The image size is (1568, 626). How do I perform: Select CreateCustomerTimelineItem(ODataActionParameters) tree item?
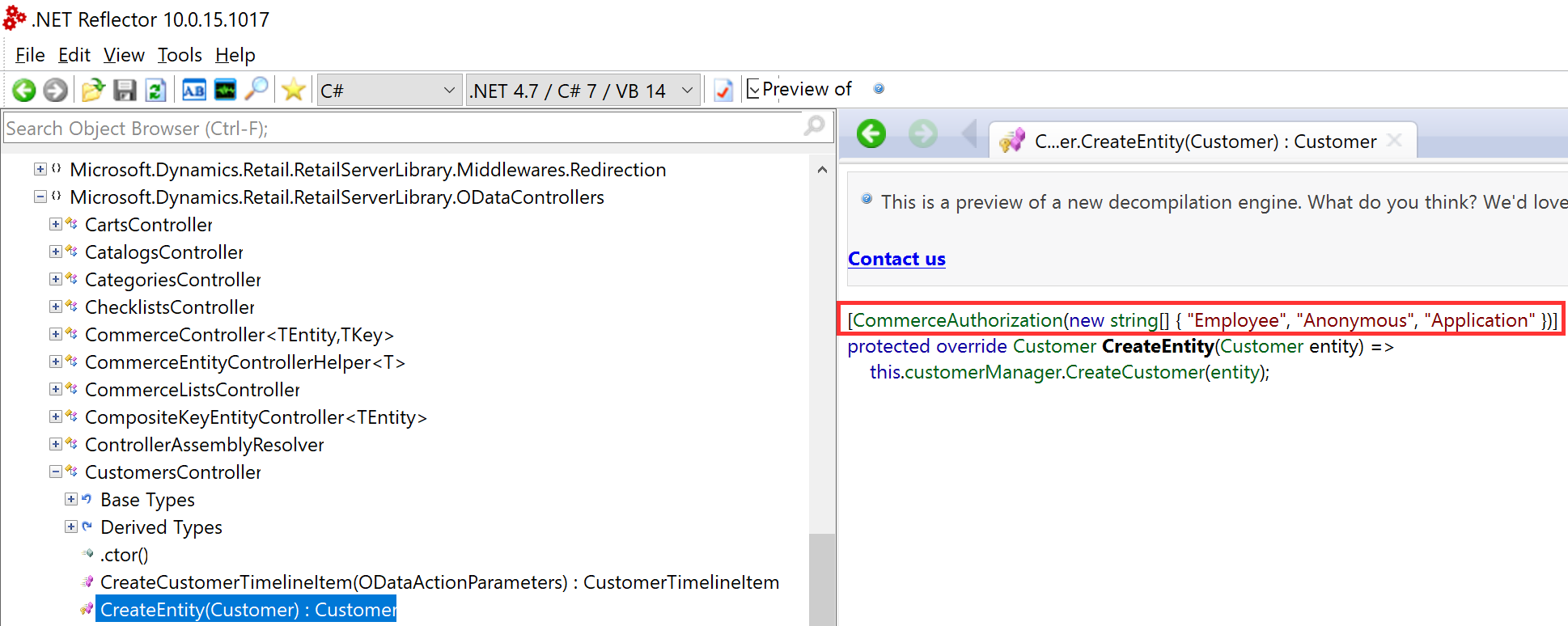click(440, 582)
